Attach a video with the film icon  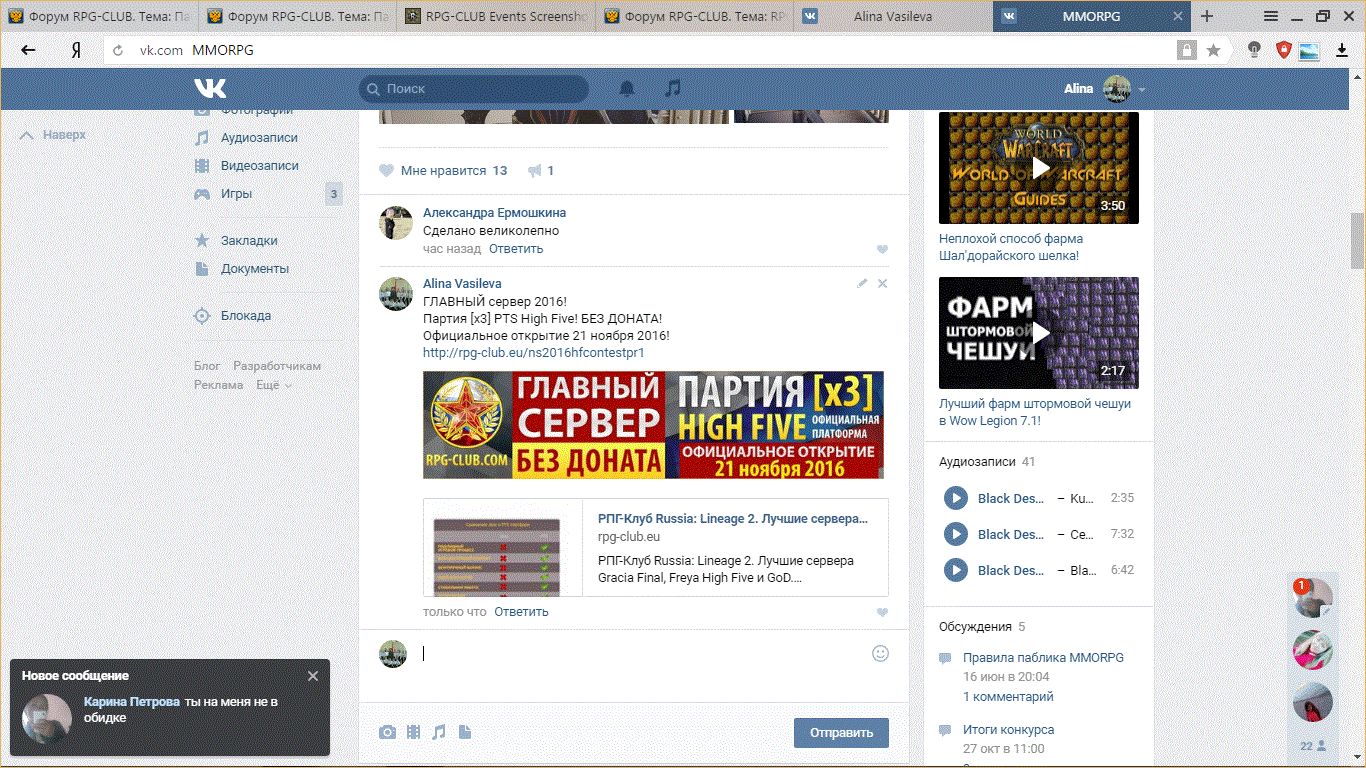click(413, 732)
